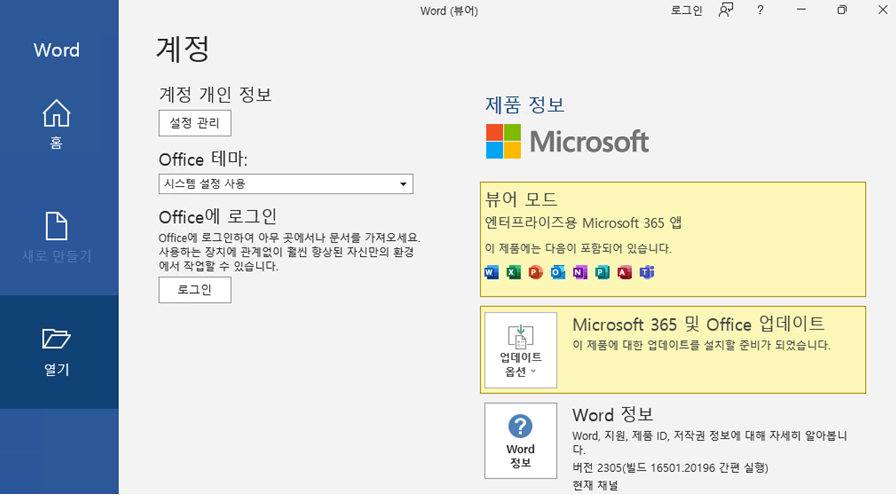The height and width of the screenshot is (495, 896).
Task: Restore down the Word window
Action: (842, 10)
